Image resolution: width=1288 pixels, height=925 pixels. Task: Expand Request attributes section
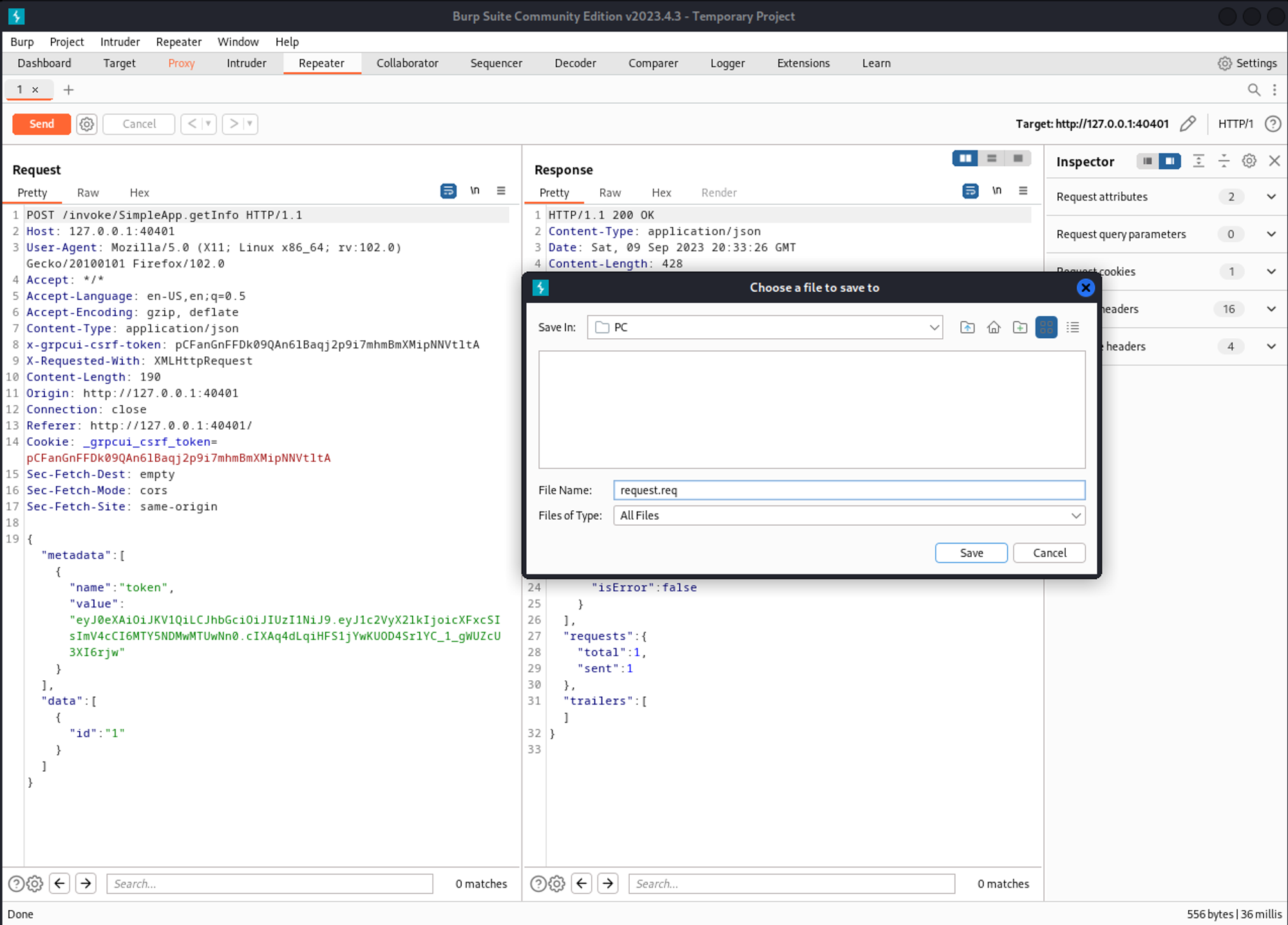click(1271, 196)
